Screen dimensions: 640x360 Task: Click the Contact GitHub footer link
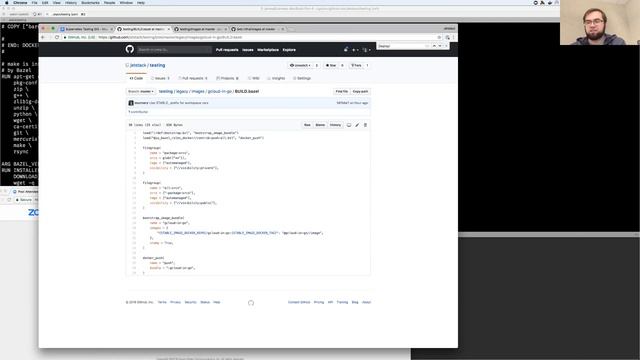[299, 302]
